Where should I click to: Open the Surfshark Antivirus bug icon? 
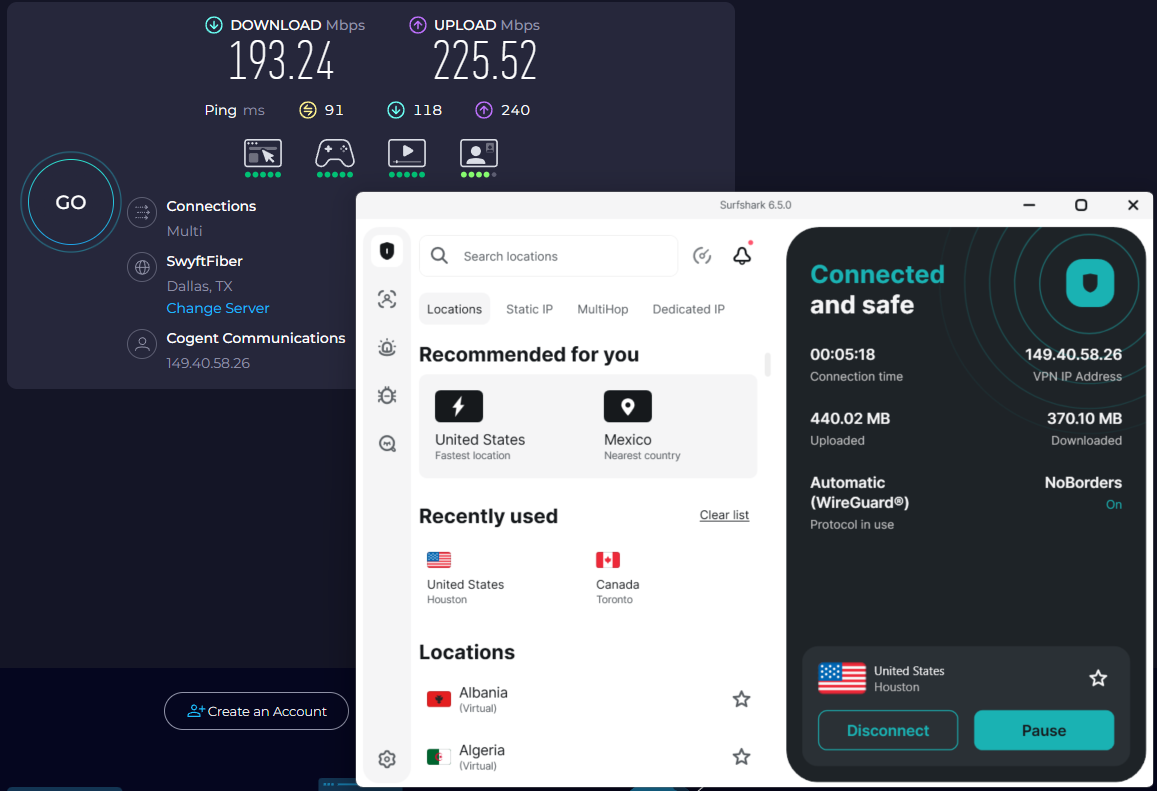(387, 395)
